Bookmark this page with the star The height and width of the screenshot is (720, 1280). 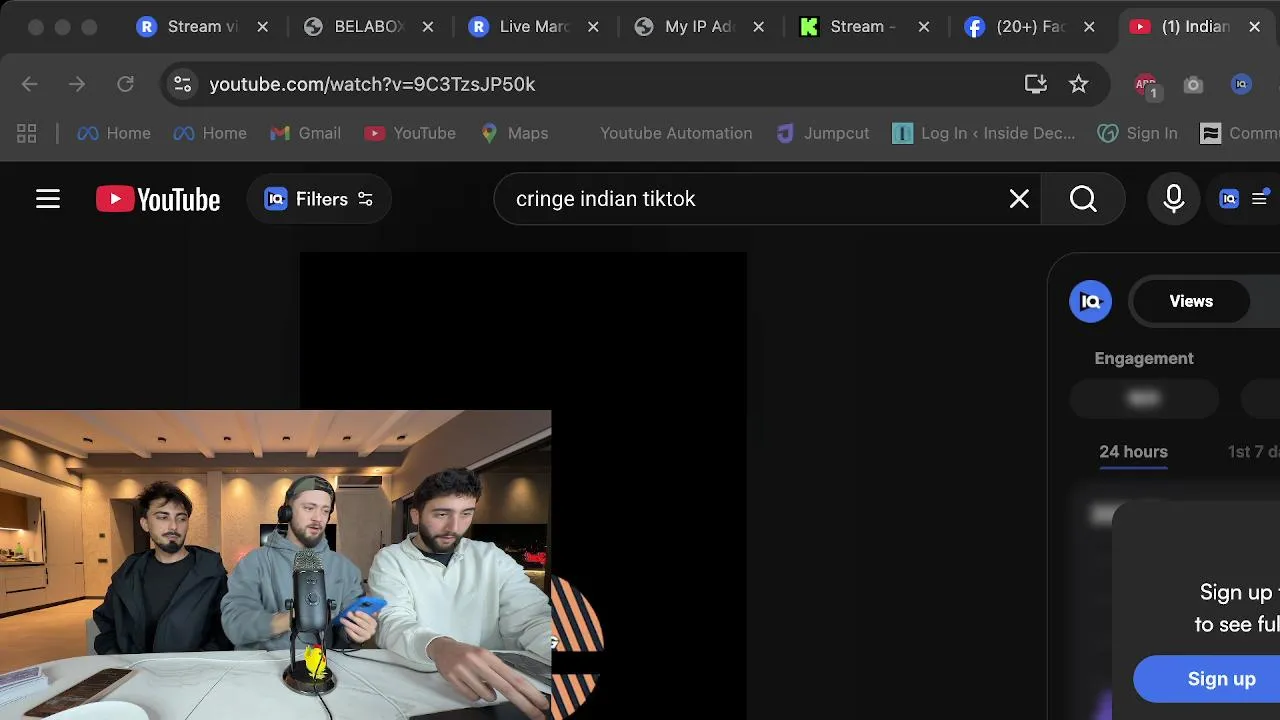click(1078, 84)
